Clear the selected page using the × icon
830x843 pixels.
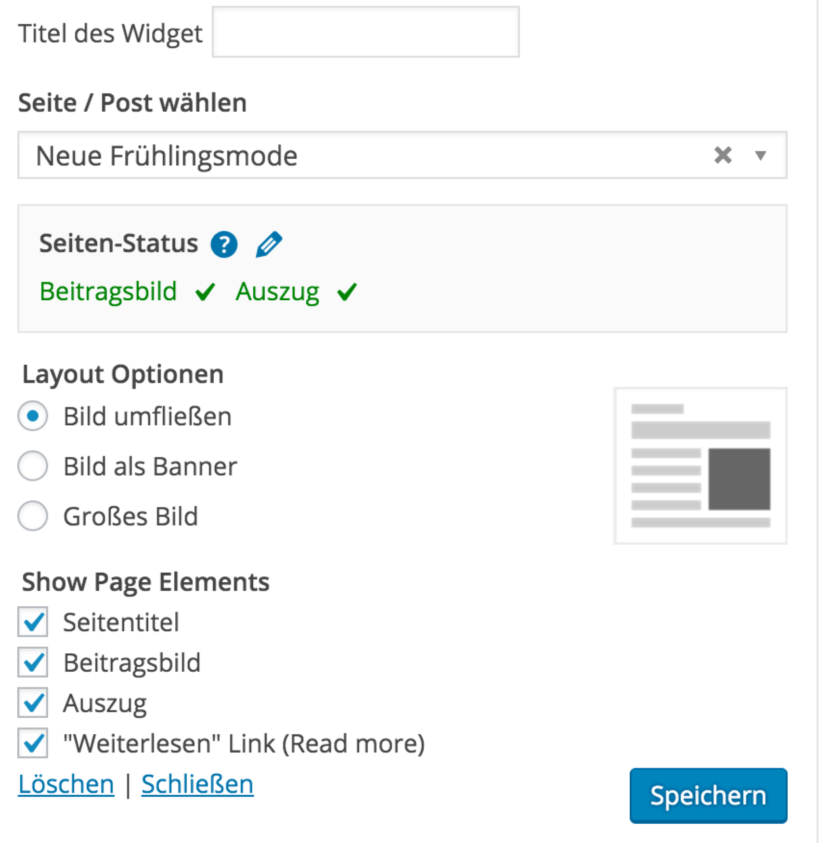tap(724, 155)
